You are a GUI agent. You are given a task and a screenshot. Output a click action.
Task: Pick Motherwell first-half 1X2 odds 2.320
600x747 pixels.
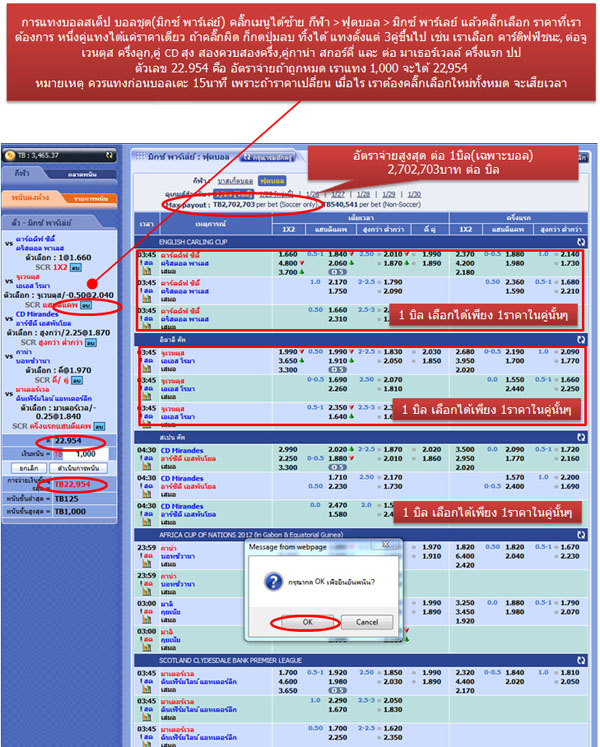[x=465, y=673]
